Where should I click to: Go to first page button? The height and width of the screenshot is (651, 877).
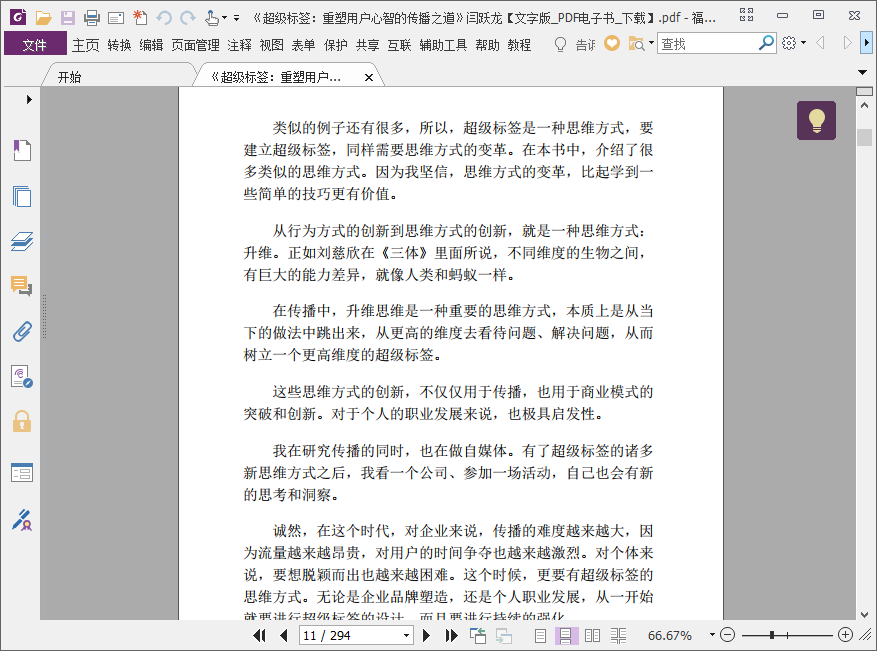(259, 635)
